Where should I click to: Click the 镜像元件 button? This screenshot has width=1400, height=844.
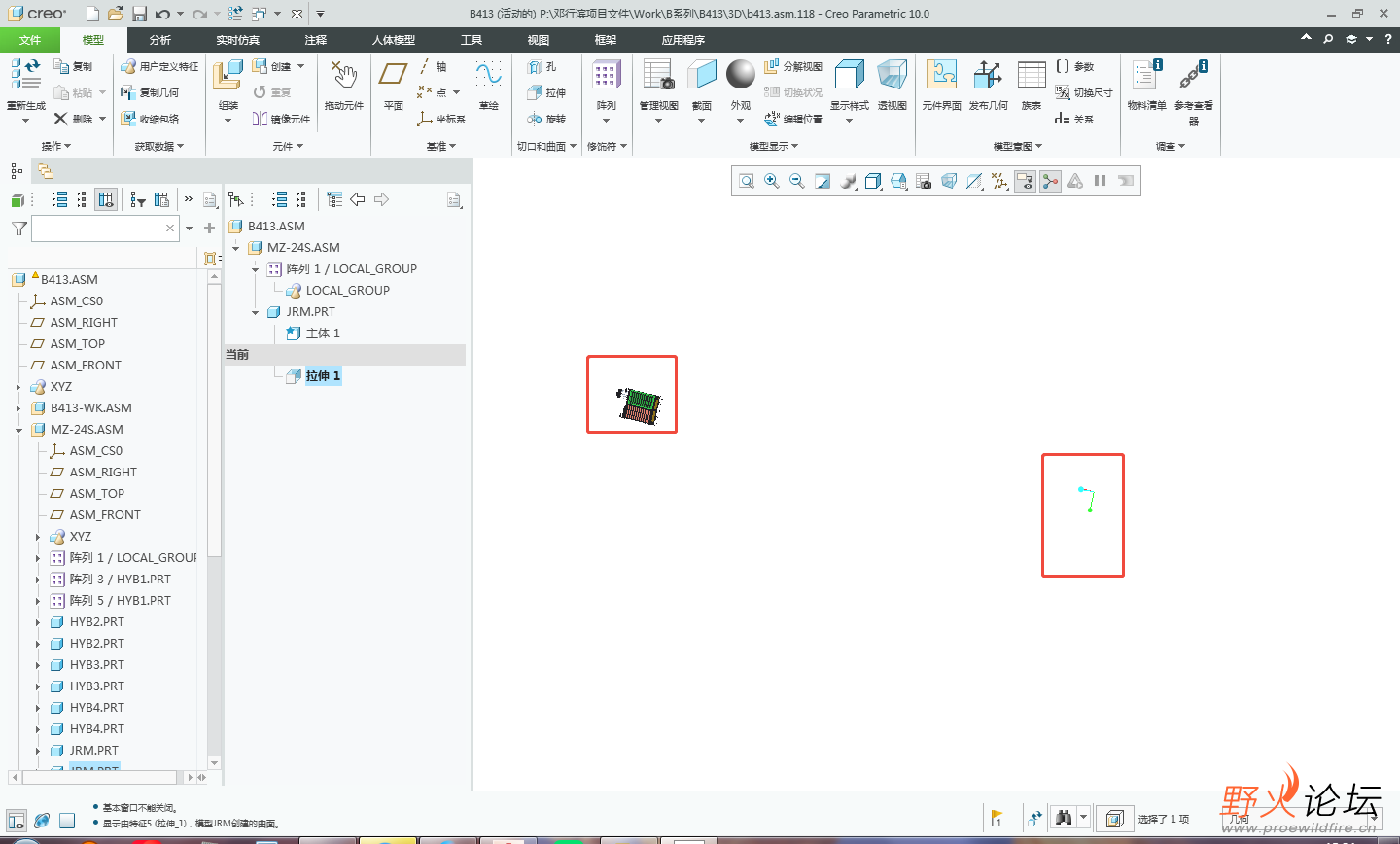point(282,119)
